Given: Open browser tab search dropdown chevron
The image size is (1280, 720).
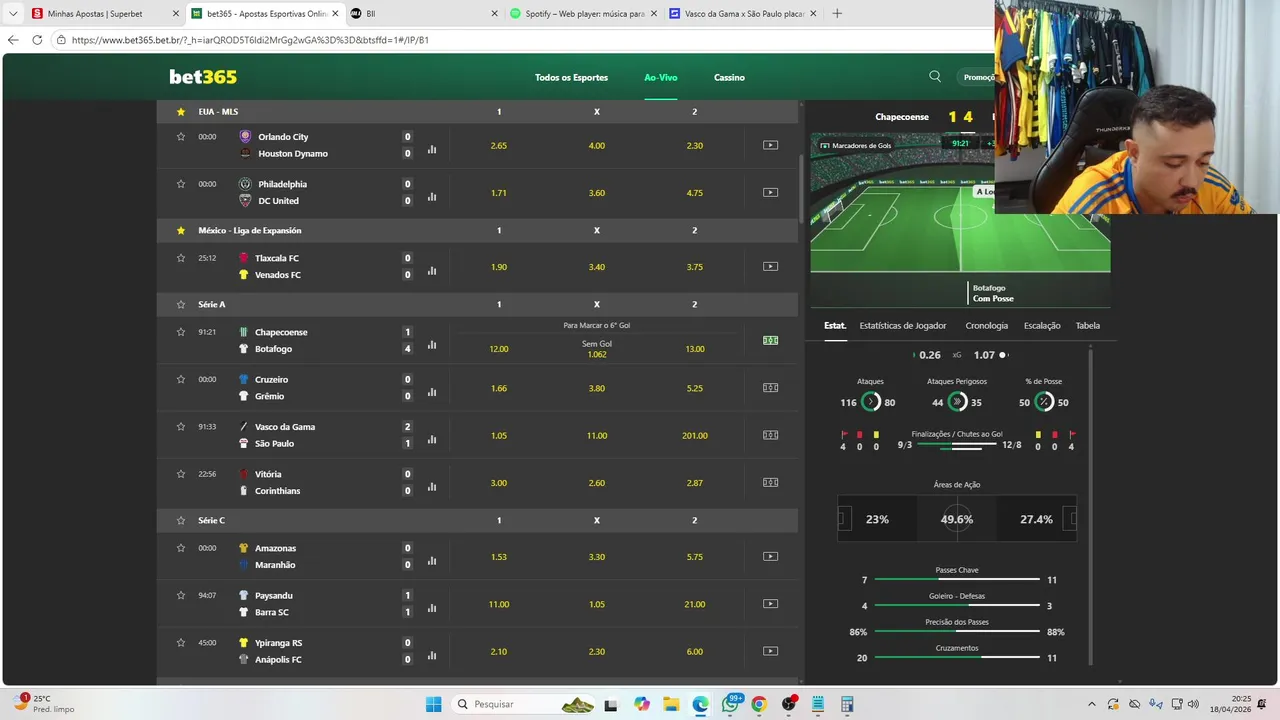Looking at the screenshot, I should [13, 14].
